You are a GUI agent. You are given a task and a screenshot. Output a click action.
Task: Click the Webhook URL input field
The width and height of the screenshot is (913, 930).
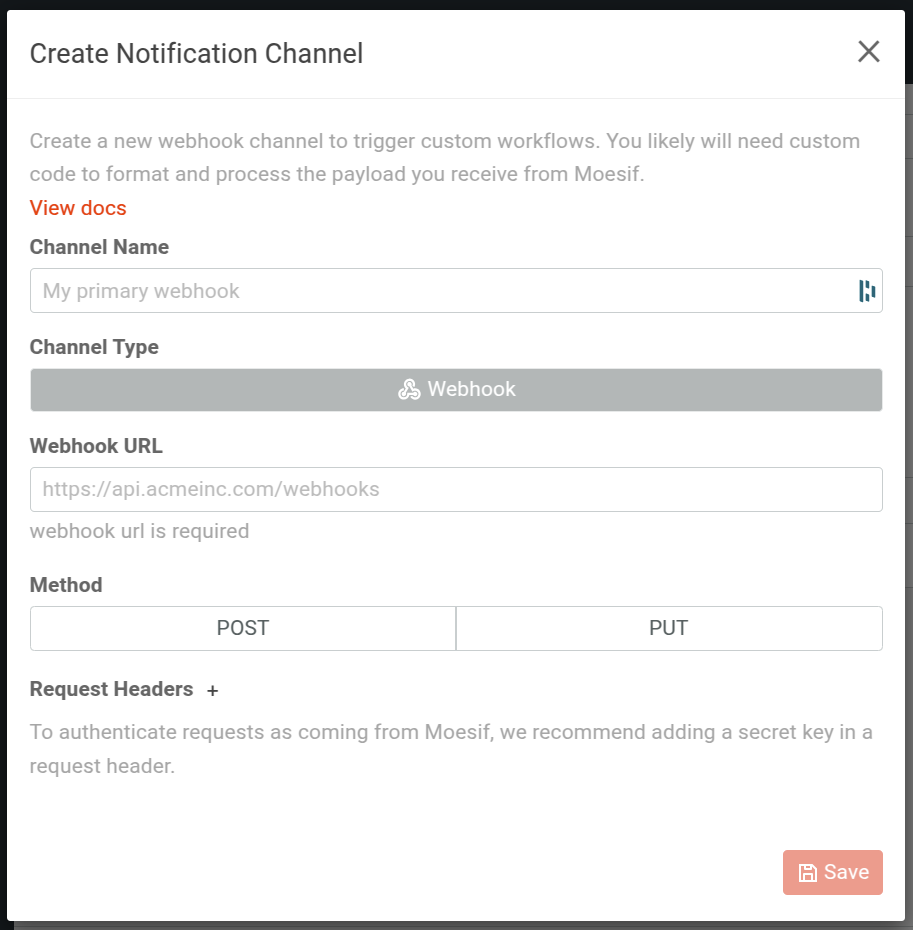click(456, 489)
